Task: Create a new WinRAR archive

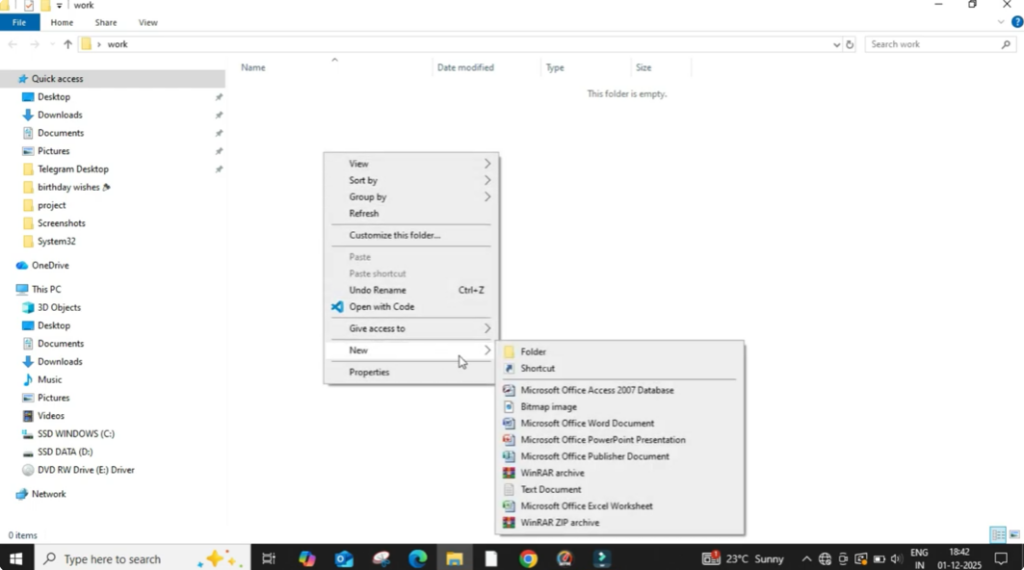Action: [x=619, y=473]
